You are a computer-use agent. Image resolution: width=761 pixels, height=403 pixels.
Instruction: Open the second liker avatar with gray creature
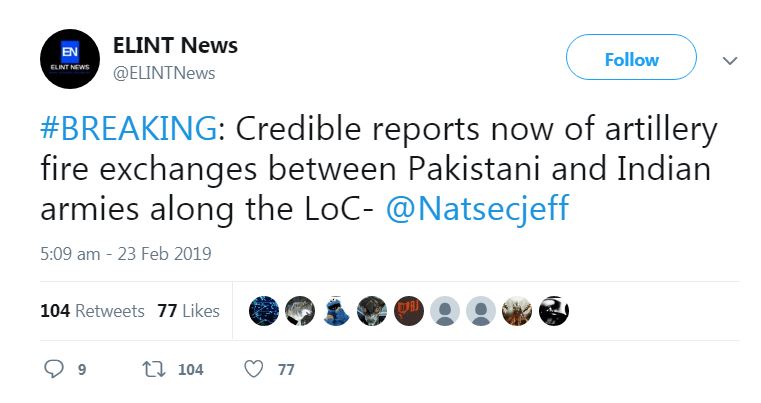point(299,311)
